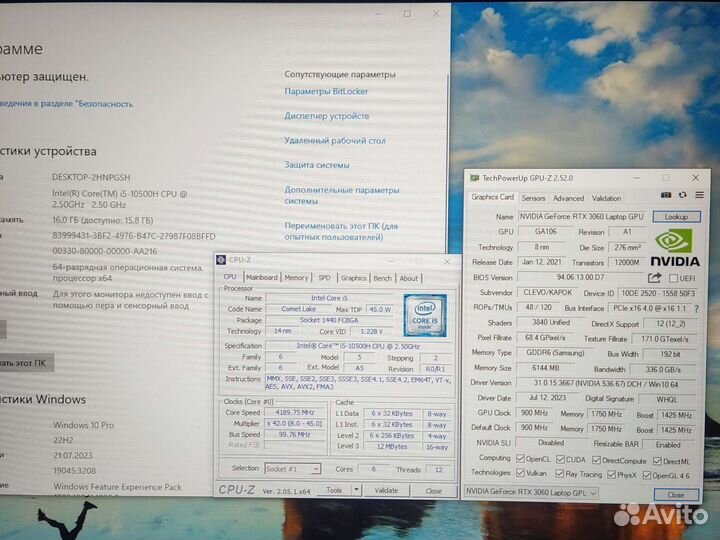Click the CPU-Z title bar app icon

[x=221, y=260]
